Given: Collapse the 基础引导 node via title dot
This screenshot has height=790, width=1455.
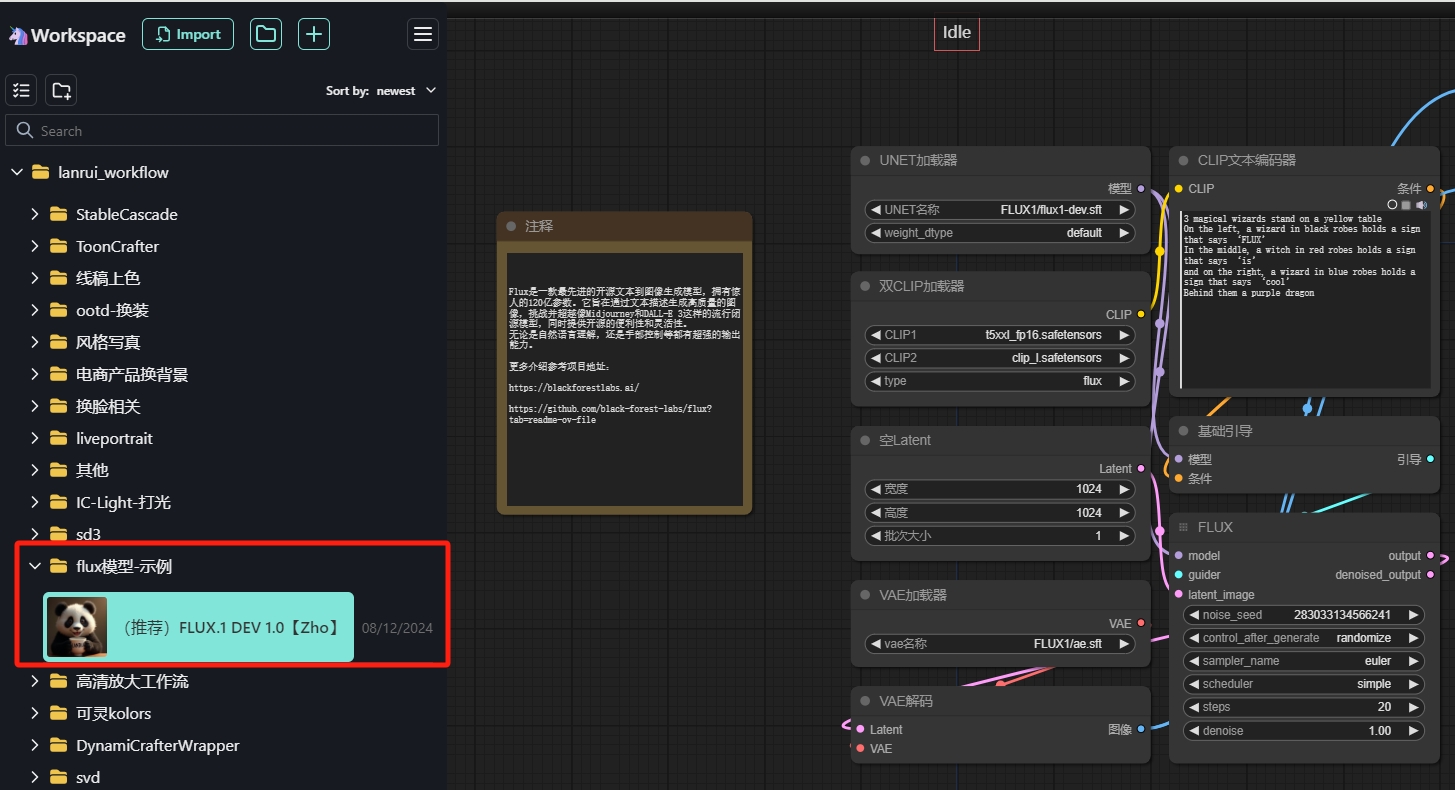Looking at the screenshot, I should pyautogui.click(x=1183, y=431).
